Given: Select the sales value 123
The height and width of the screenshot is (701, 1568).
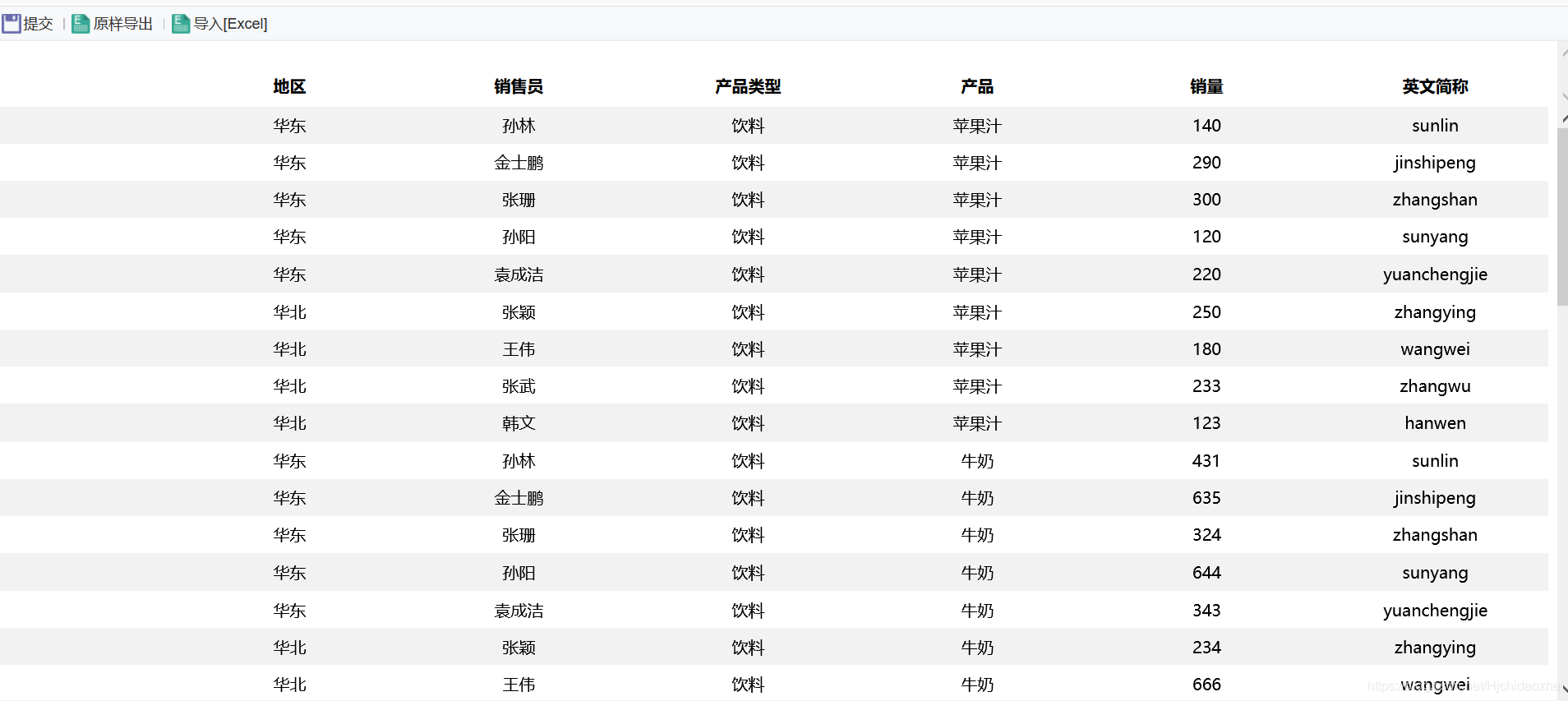Looking at the screenshot, I should click(x=1206, y=423).
